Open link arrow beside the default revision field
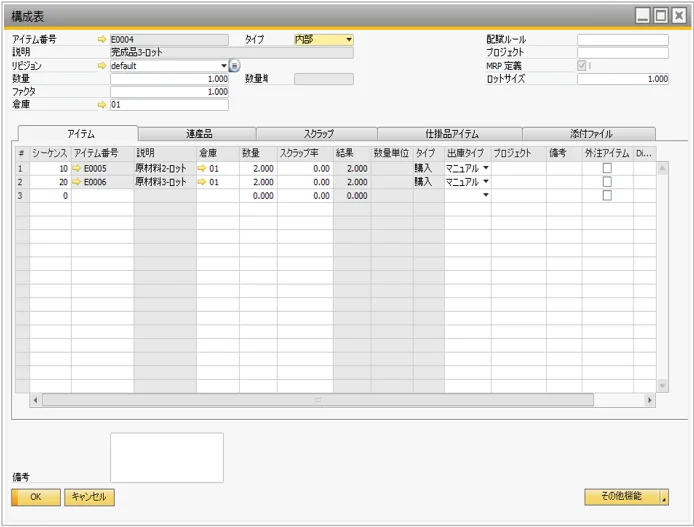Image resolution: width=694 pixels, height=527 pixels. pyautogui.click(x=102, y=66)
